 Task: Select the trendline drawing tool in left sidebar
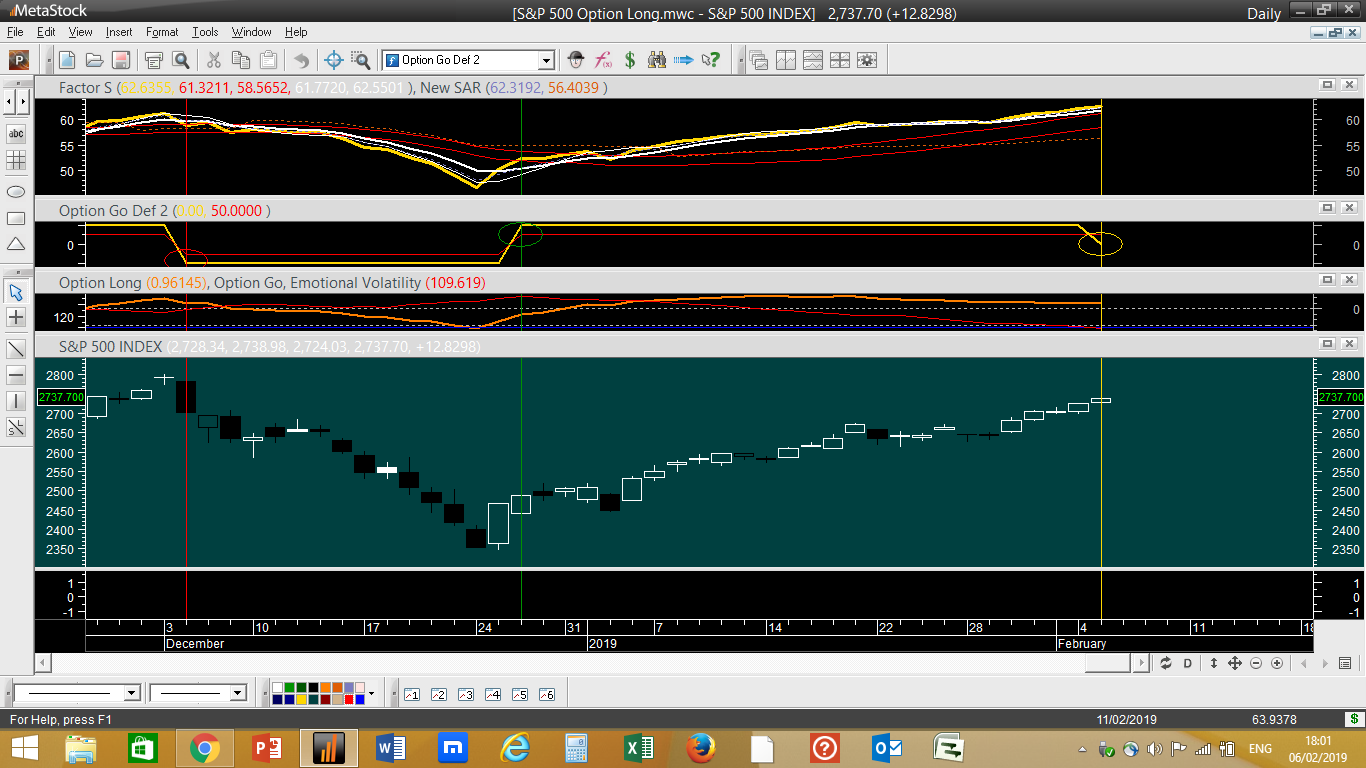(16, 349)
